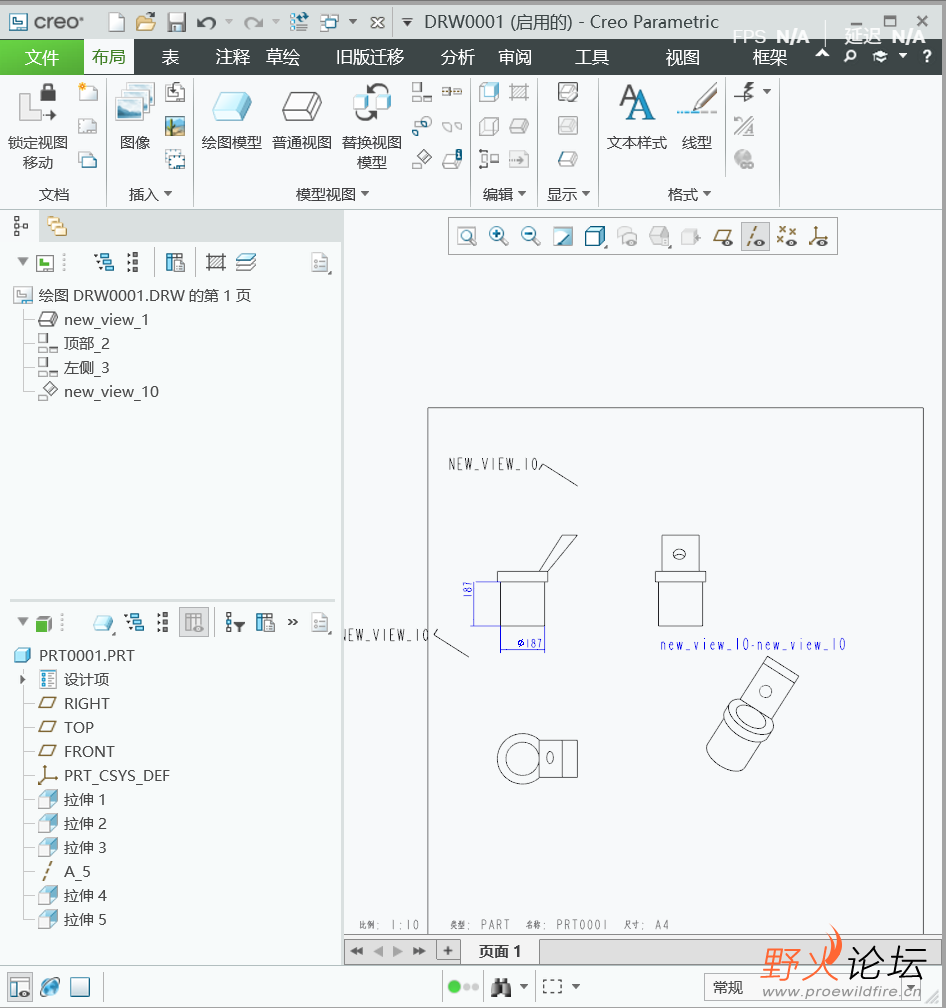Select 拉伸 3 feature in model tree
The width and height of the screenshot is (946, 1008).
coord(85,848)
